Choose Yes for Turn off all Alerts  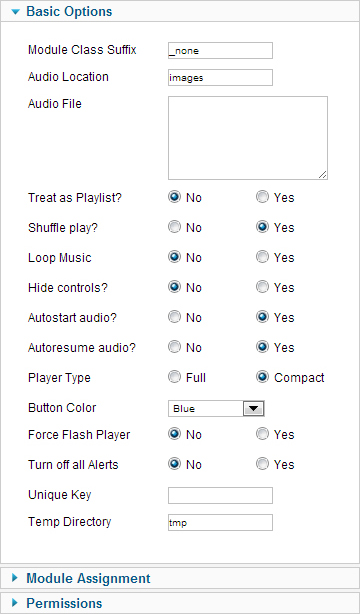pos(262,464)
